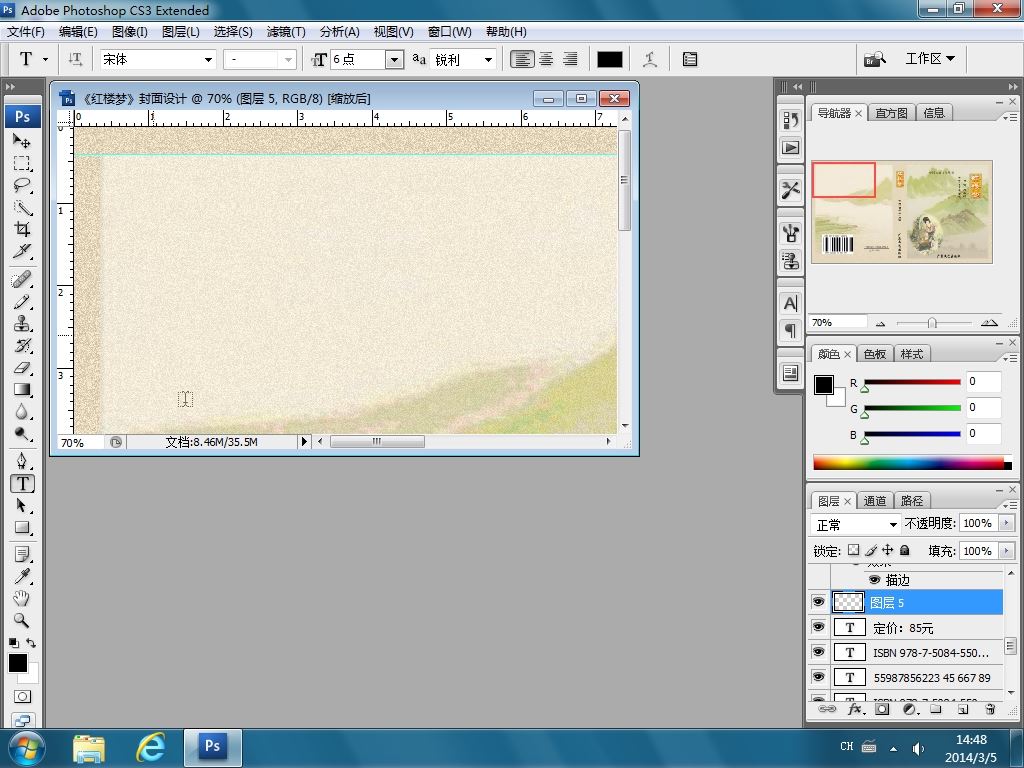Select the Pen tool
The height and width of the screenshot is (768, 1024).
22,462
